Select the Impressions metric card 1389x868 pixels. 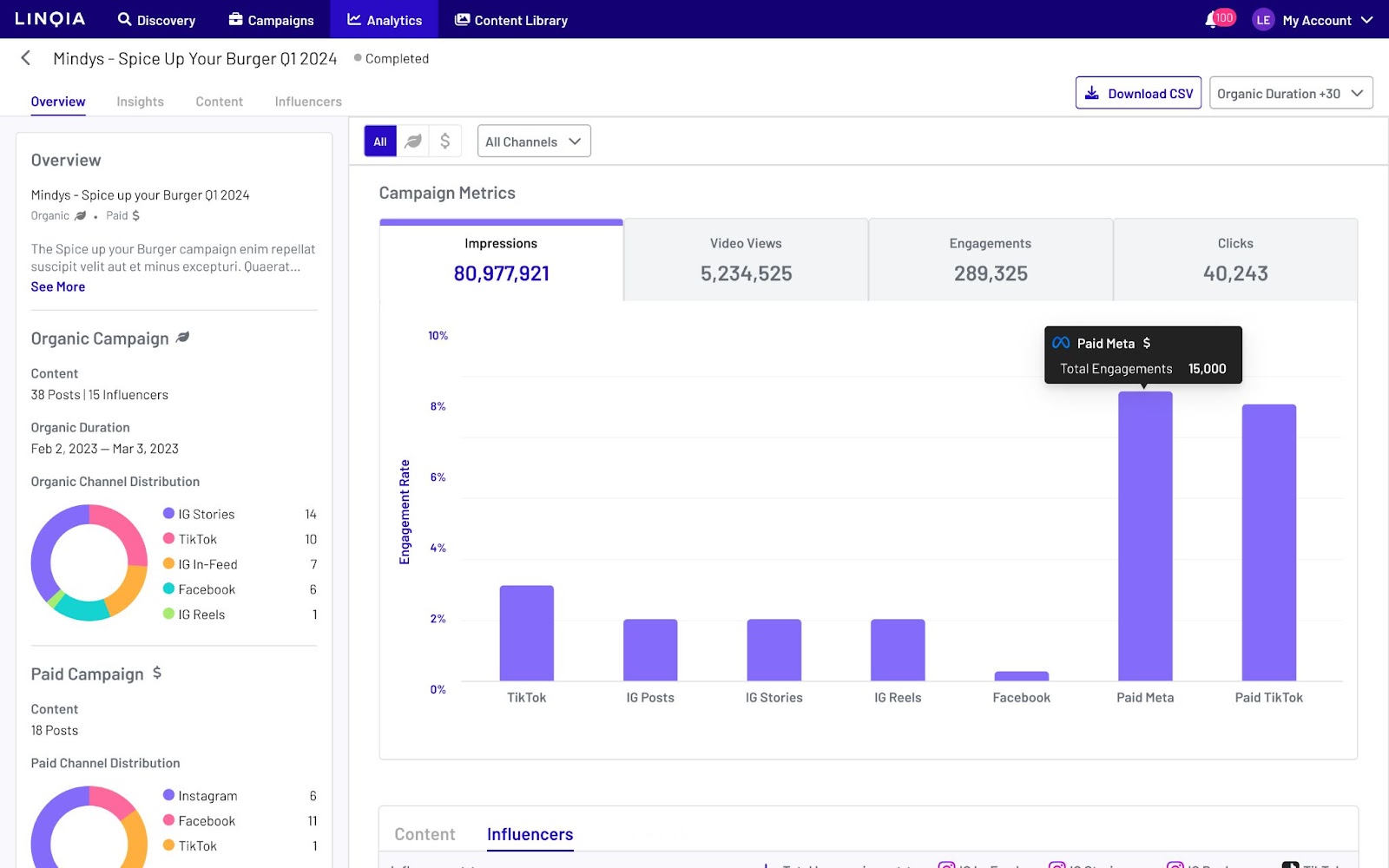(501, 260)
